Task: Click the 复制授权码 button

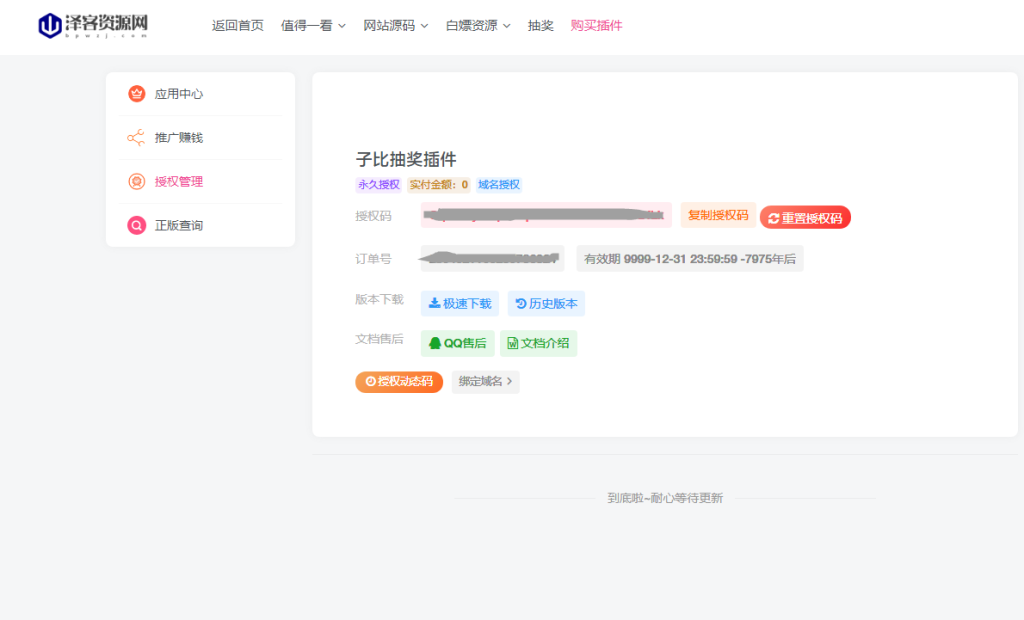Action: coord(719,216)
